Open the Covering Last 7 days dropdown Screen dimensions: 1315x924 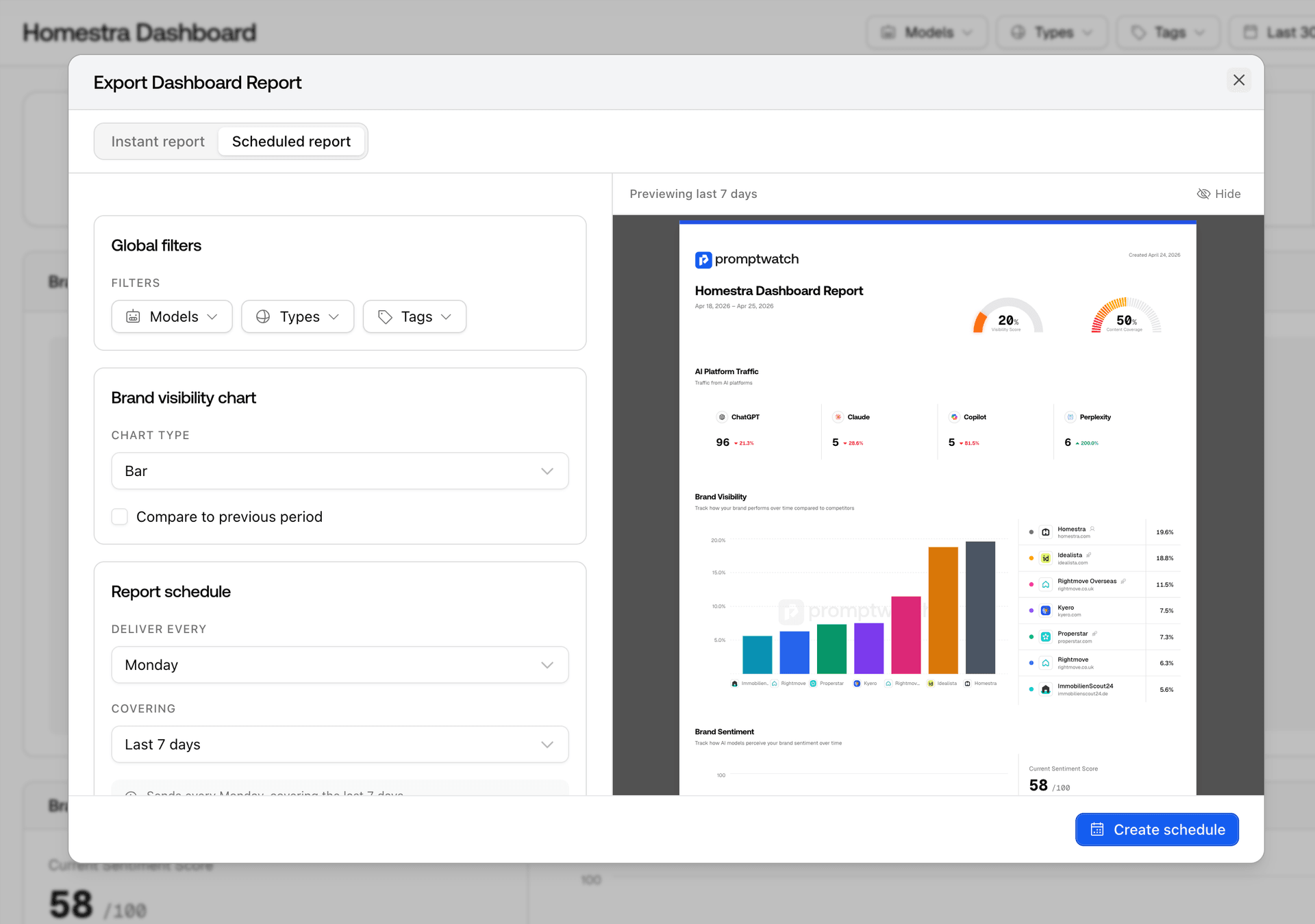pyautogui.click(x=340, y=745)
